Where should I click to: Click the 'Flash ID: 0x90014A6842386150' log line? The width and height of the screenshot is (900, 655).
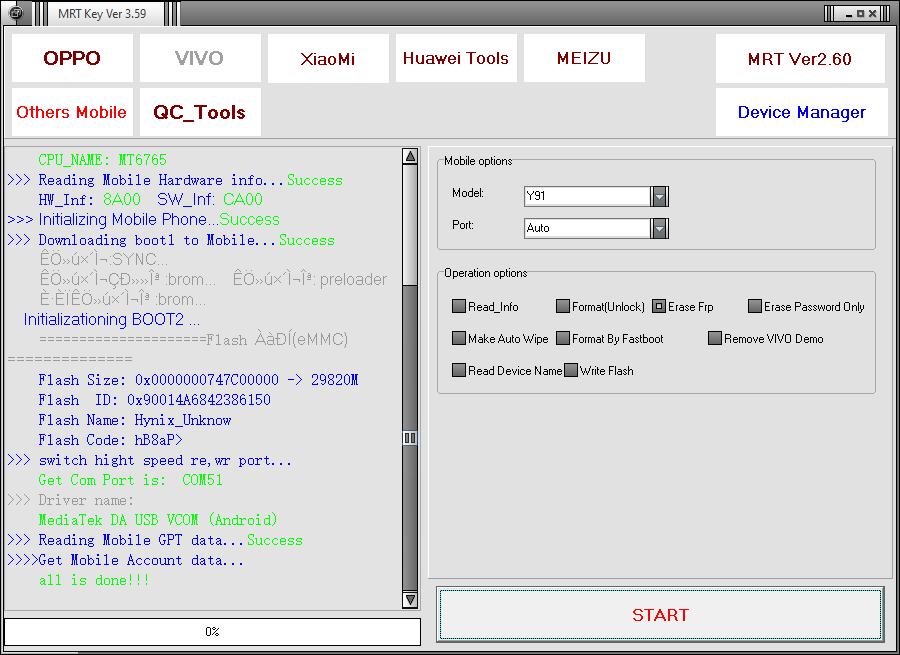154,400
